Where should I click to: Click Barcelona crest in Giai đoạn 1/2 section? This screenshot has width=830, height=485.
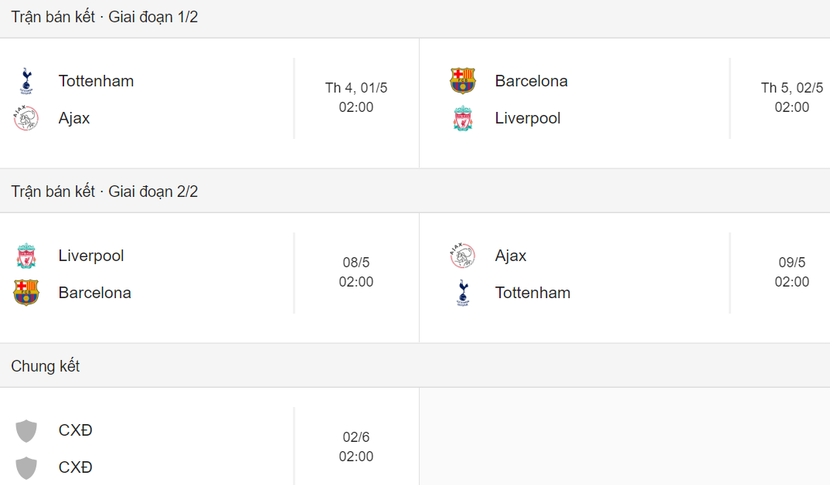coord(462,81)
